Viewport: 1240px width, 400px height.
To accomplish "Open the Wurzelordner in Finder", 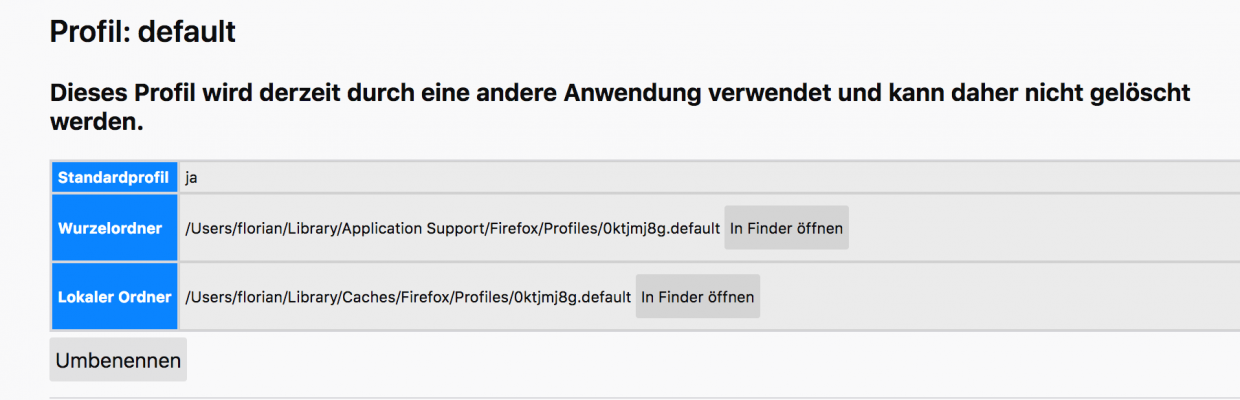I will tap(786, 228).
